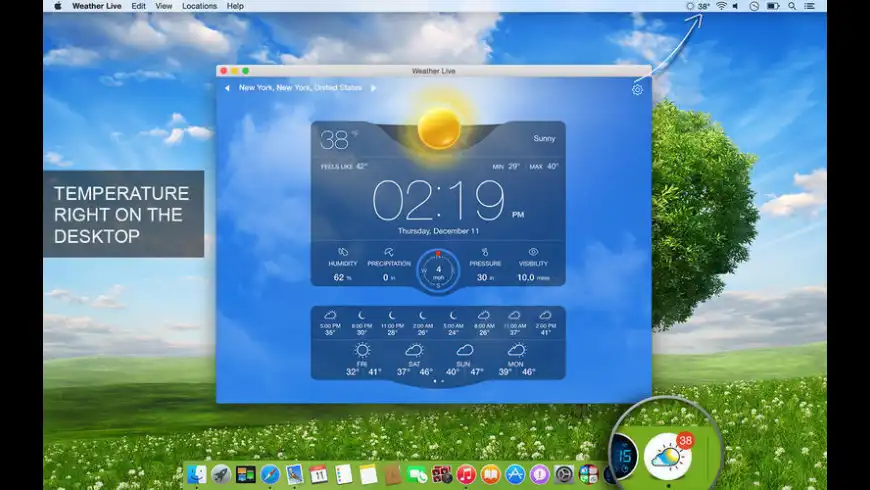Switch to the first forecast page dot

tap(434, 381)
